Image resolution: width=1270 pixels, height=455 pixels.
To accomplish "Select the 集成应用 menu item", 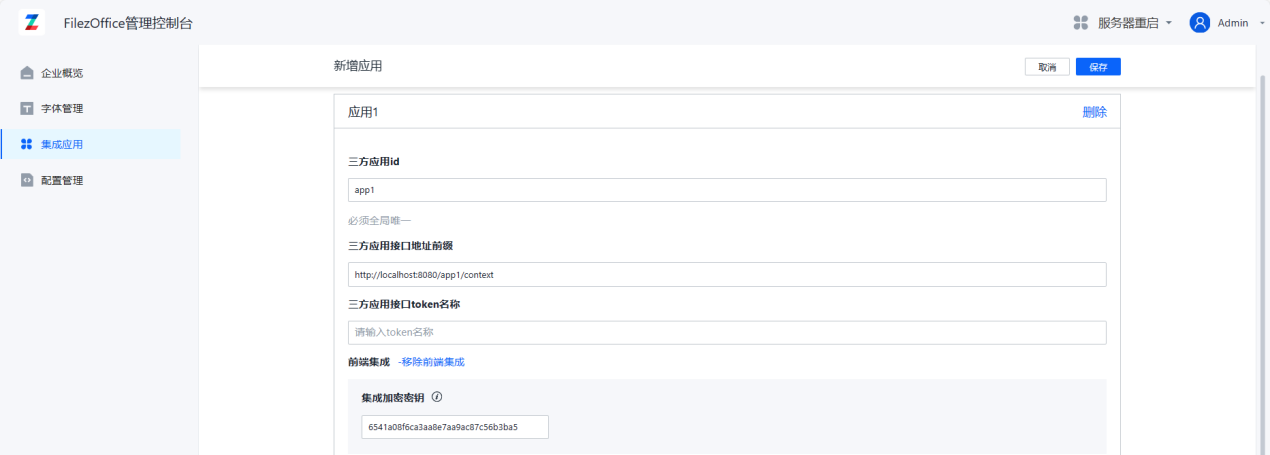I will [x=90, y=144].
